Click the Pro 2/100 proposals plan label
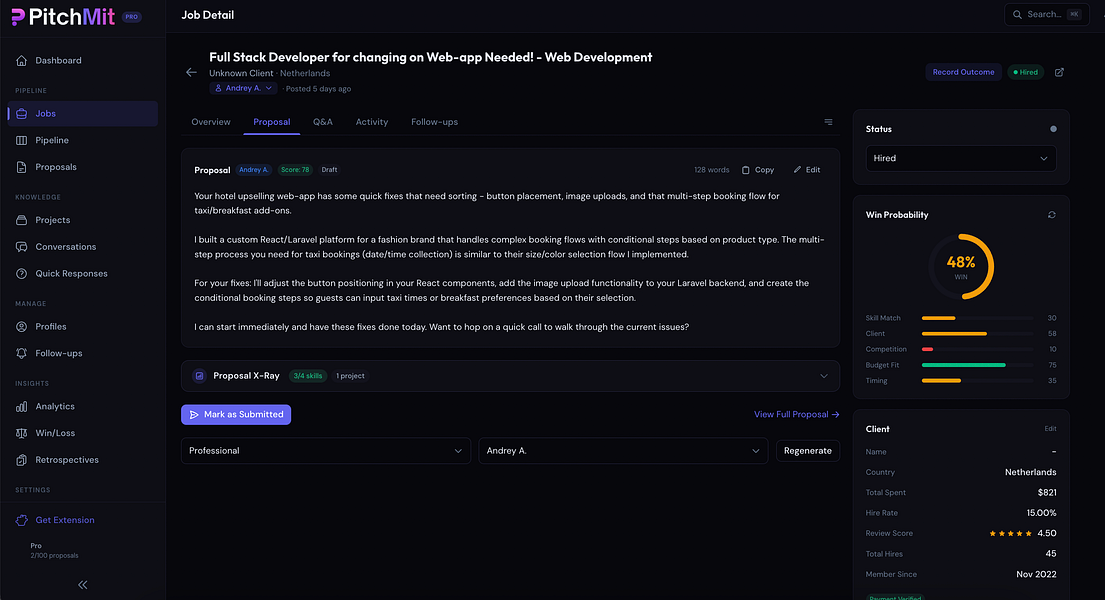 click(54, 551)
